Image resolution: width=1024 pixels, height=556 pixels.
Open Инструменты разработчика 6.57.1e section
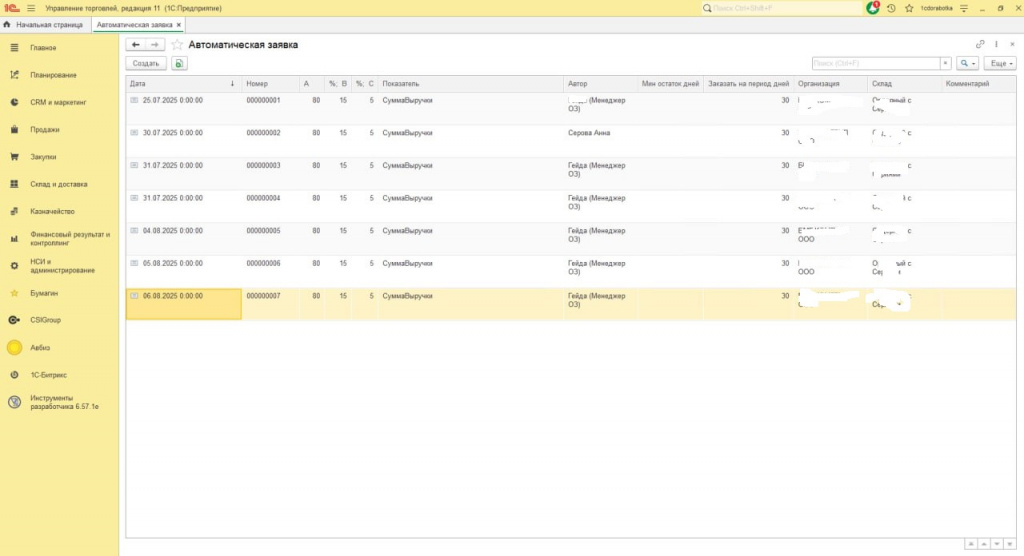[59, 402]
